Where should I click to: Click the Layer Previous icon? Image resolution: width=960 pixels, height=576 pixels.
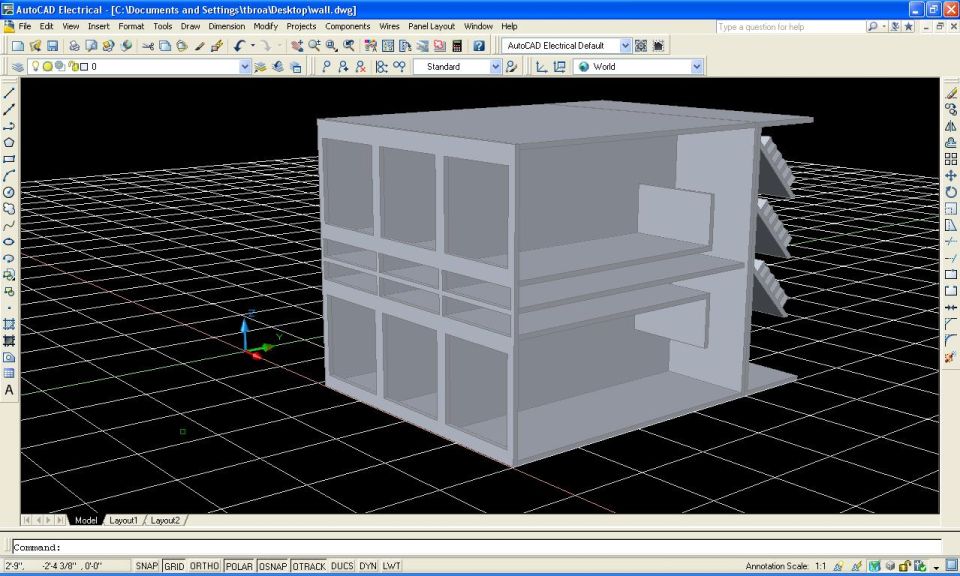click(x=278, y=67)
